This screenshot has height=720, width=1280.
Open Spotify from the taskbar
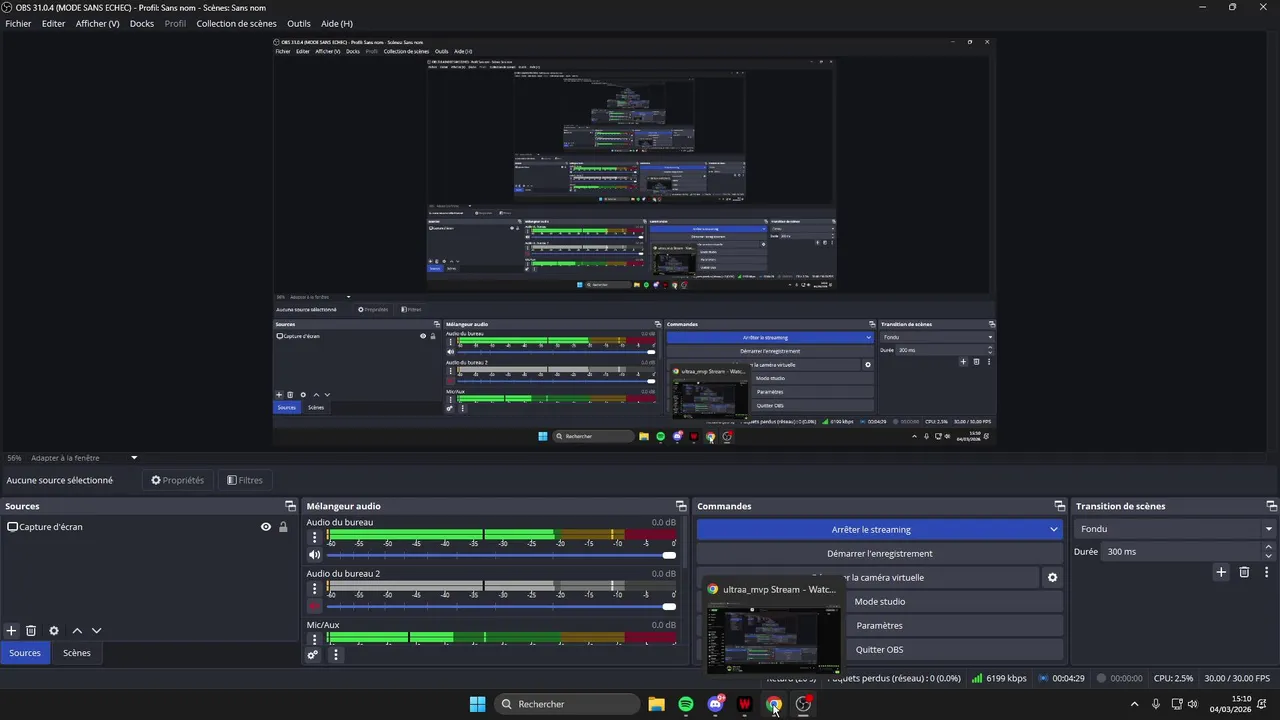686,704
